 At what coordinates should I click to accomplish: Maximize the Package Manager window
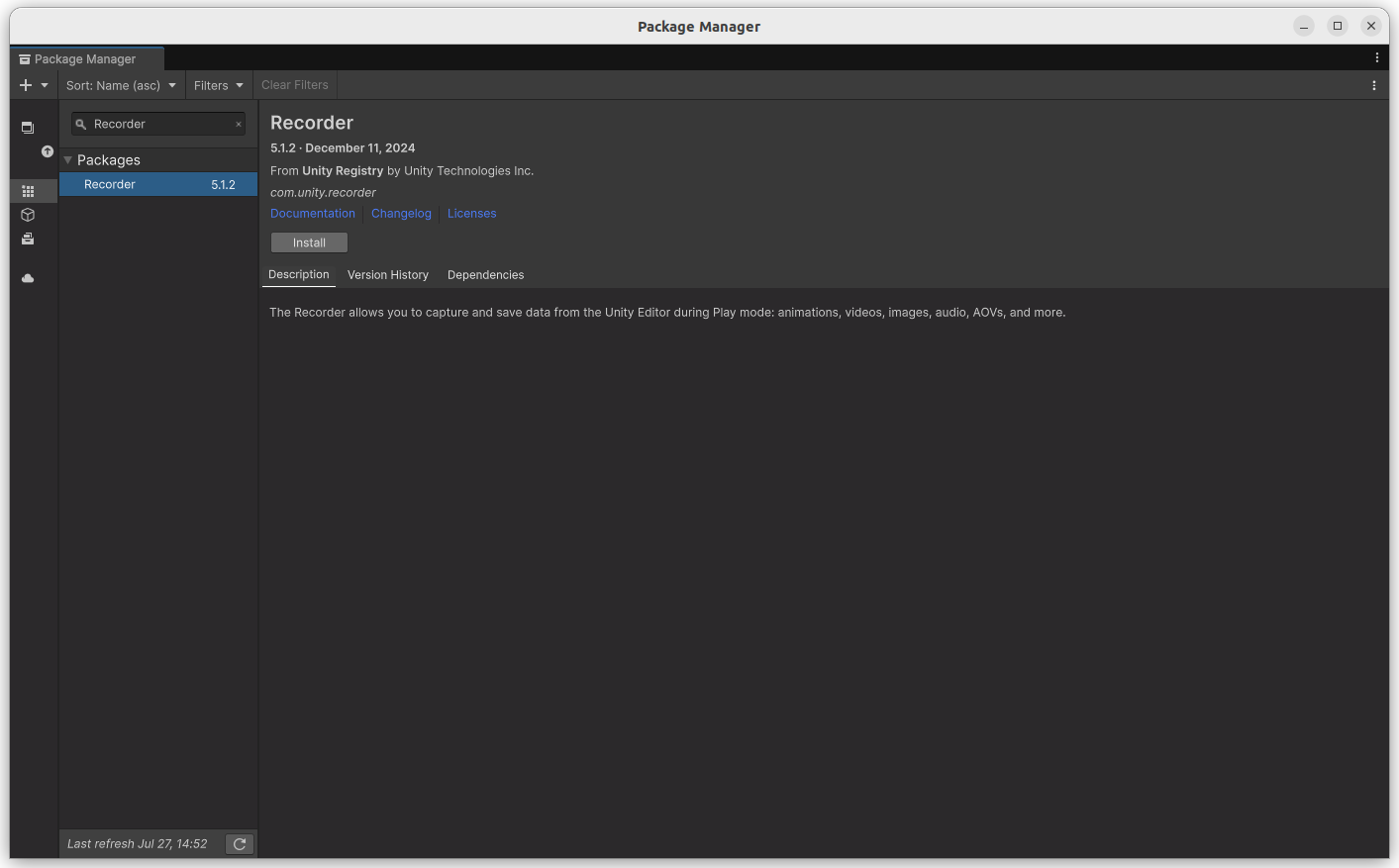coord(1338,26)
